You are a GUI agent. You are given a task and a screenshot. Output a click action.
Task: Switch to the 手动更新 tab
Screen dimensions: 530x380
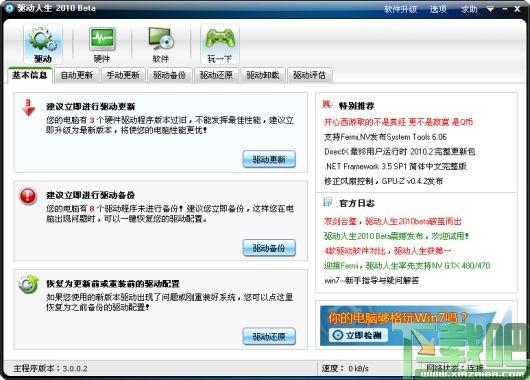click(123, 75)
